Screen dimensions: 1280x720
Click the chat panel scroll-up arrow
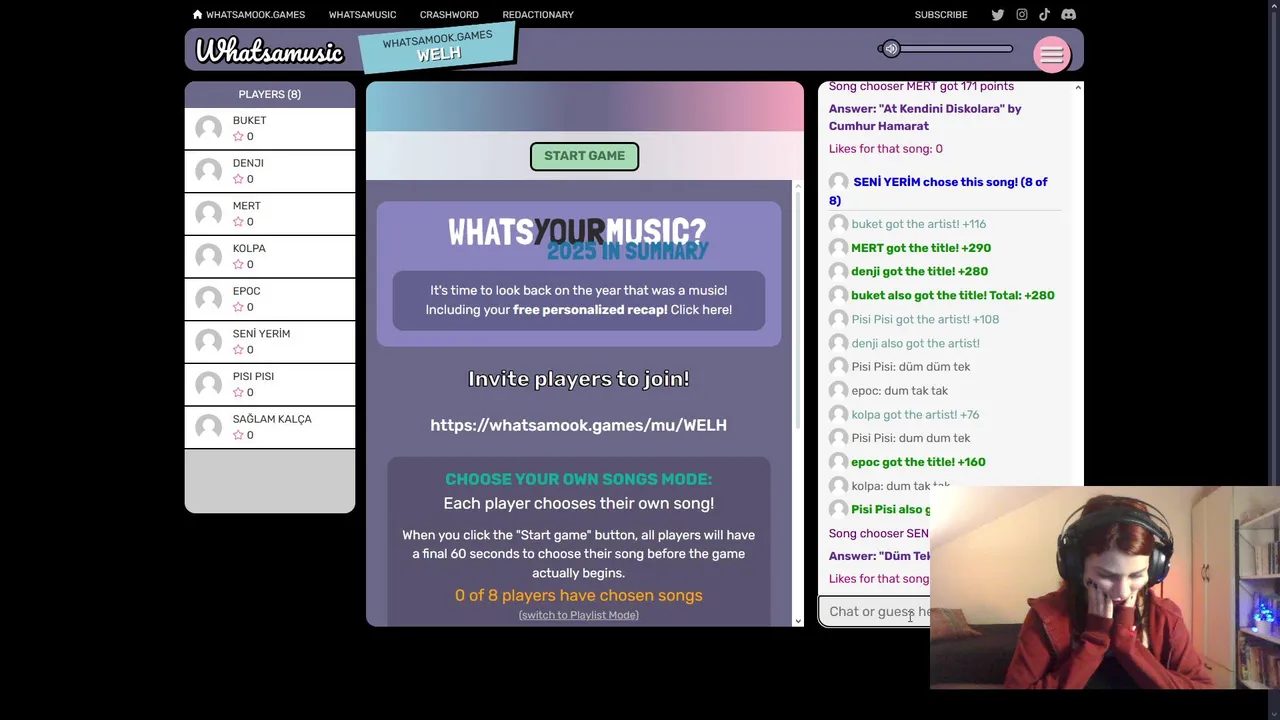pyautogui.click(x=1078, y=88)
